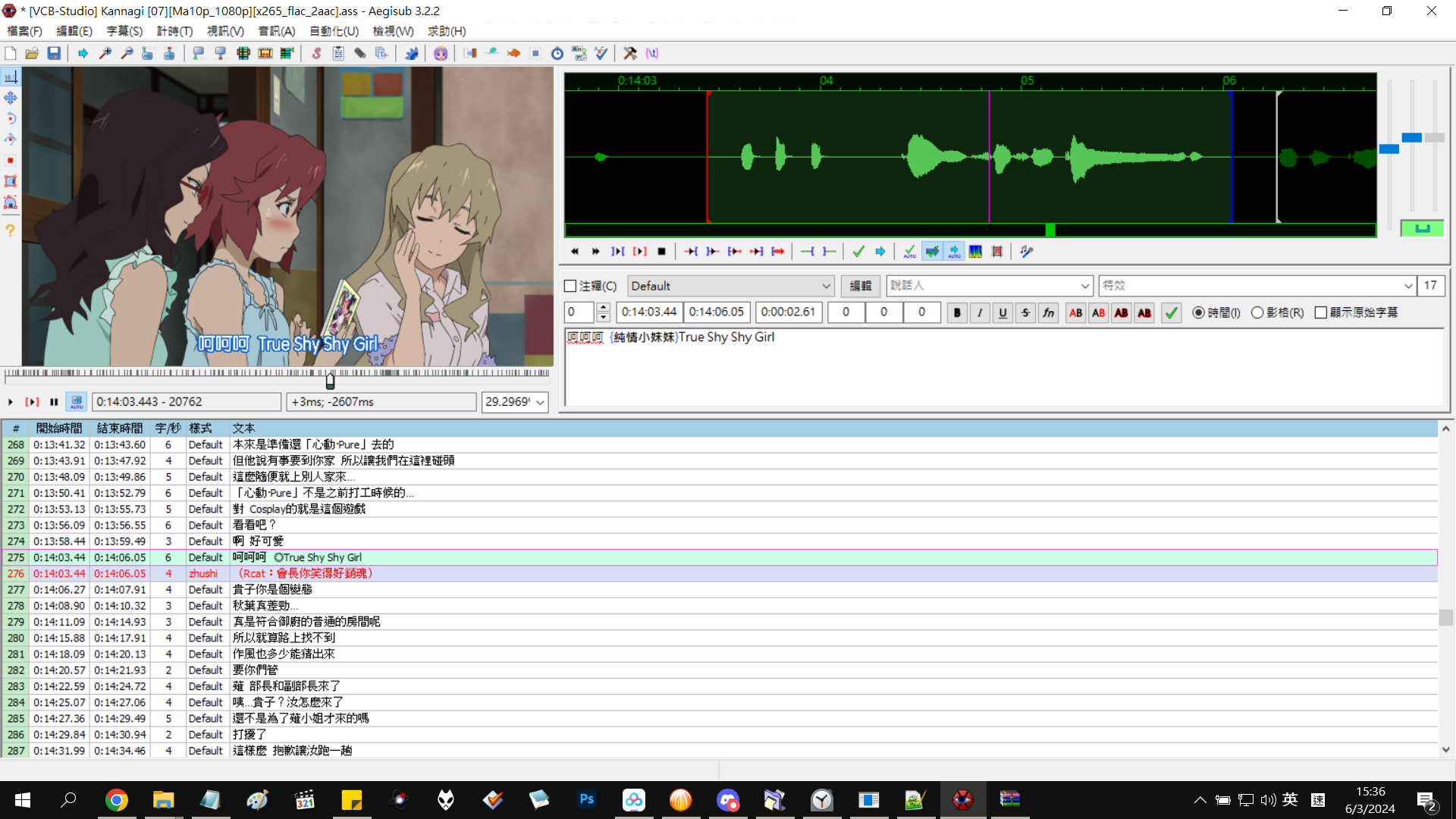Toggle link of vertical zoom and volume sliders
This screenshot has width=1456, height=819.
[1422, 228]
